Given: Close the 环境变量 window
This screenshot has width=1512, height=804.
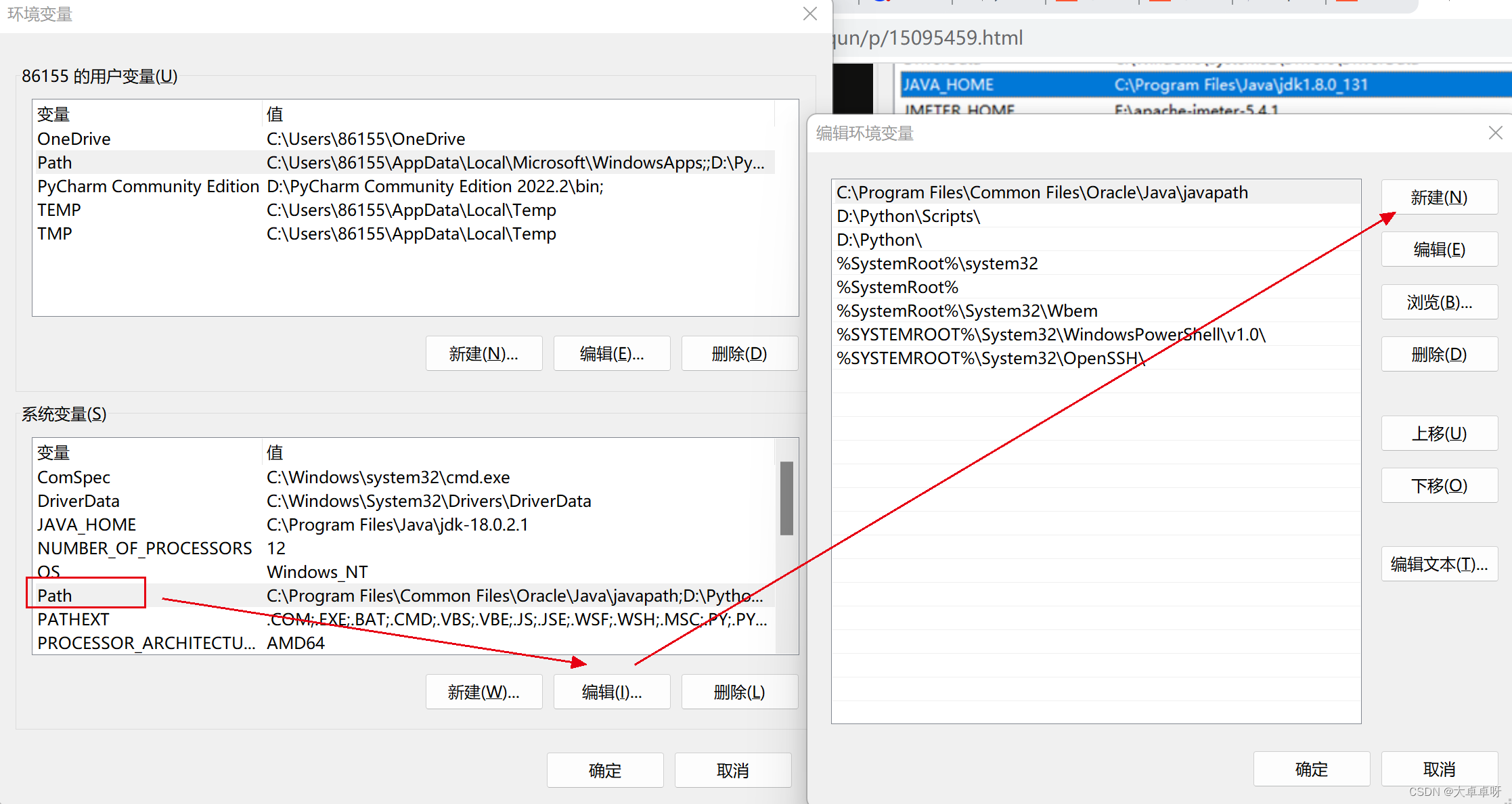Looking at the screenshot, I should [809, 14].
